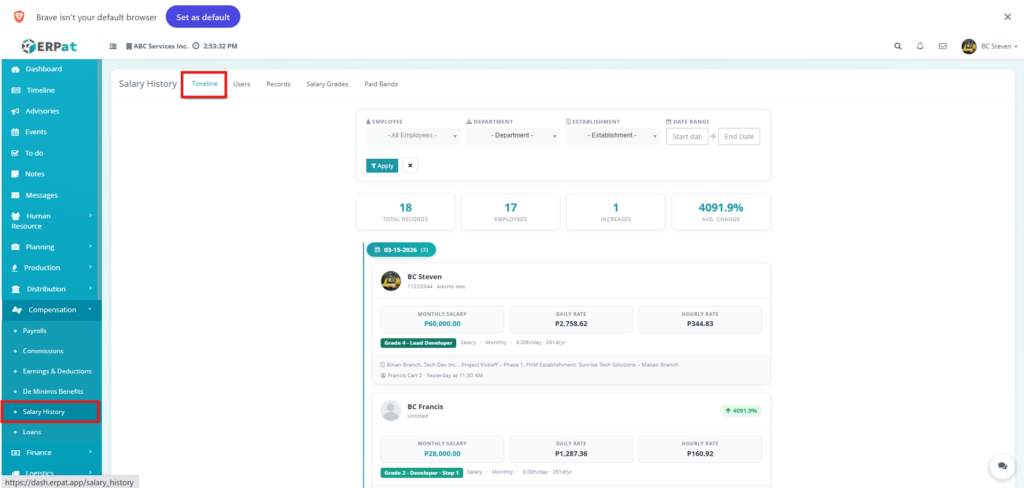Click P60,000.00 monthly salary value

click(x=442, y=323)
